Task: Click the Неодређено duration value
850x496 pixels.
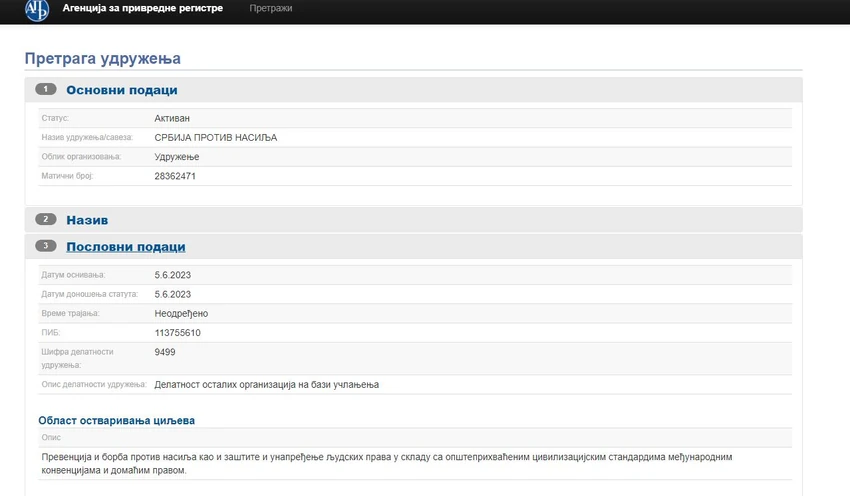Action: click(181, 314)
